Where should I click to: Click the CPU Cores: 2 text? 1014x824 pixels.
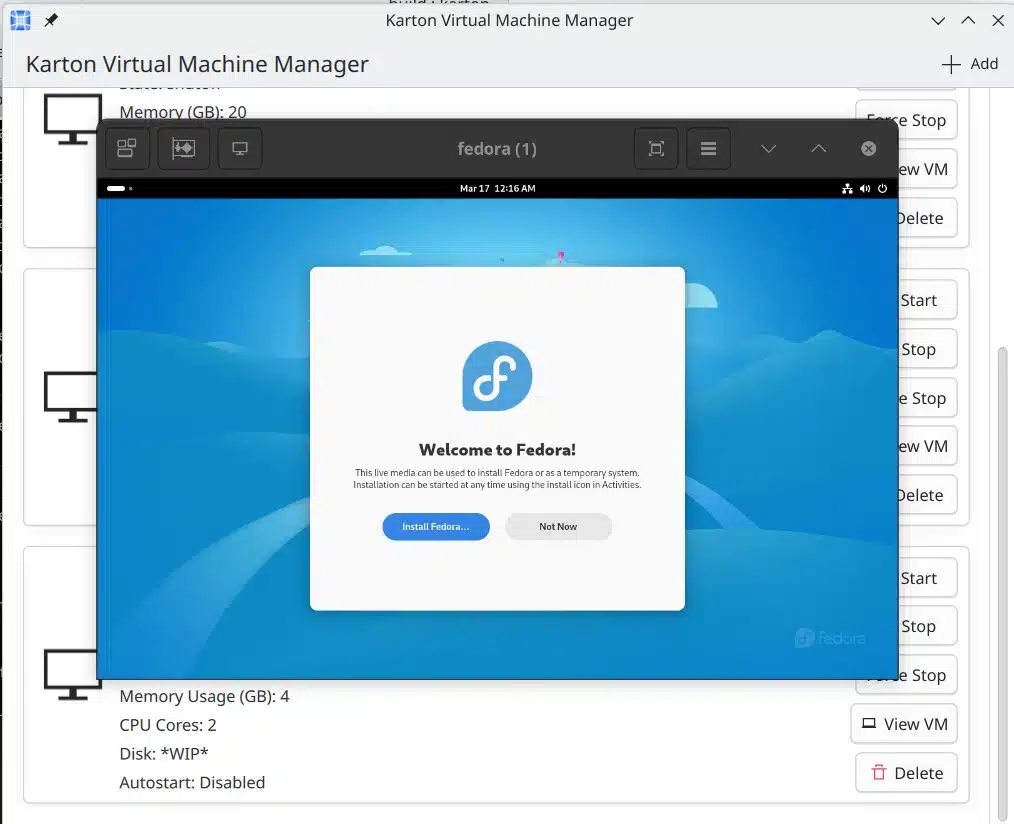pos(168,725)
